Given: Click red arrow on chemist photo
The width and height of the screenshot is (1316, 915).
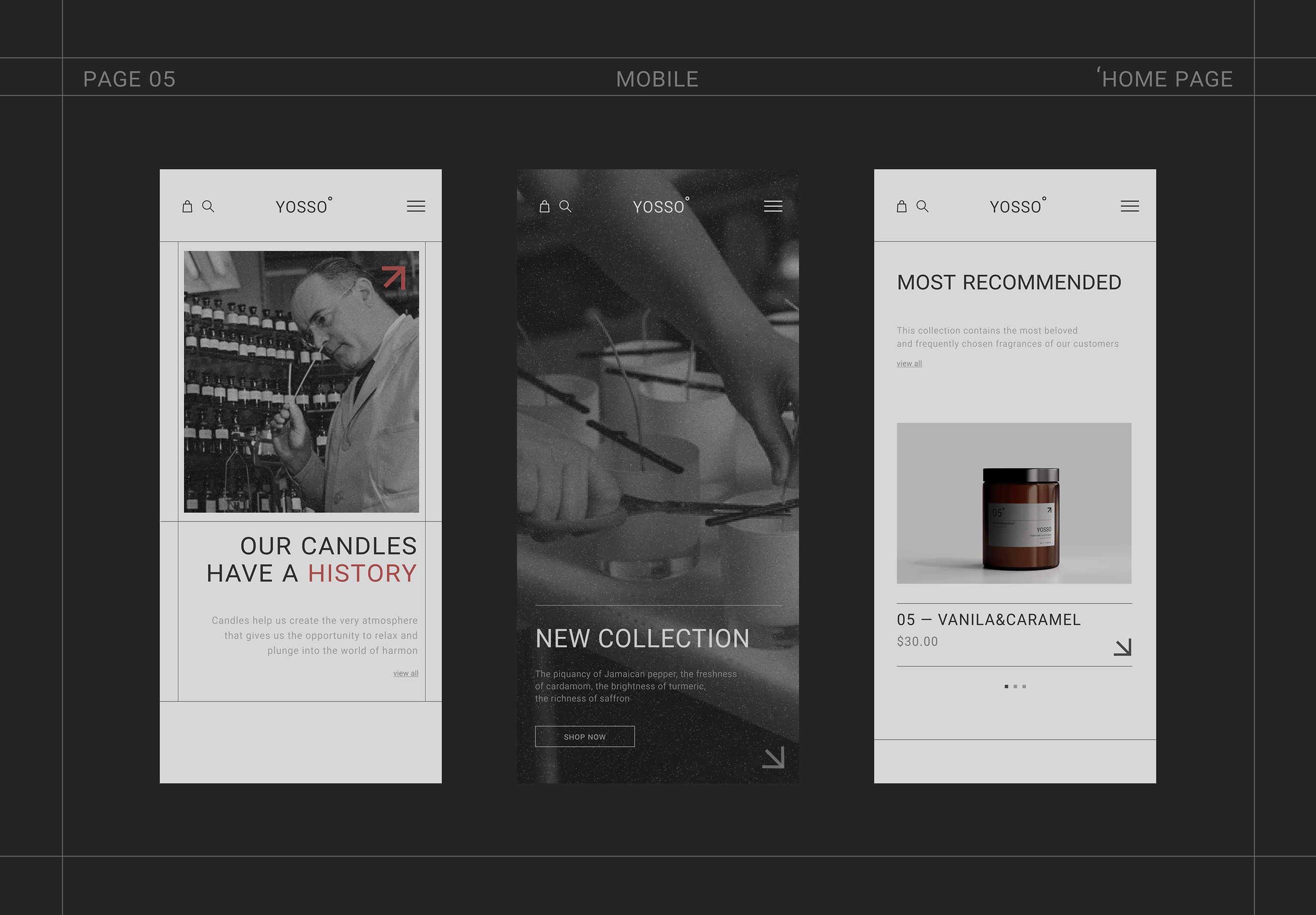Looking at the screenshot, I should pyautogui.click(x=394, y=277).
